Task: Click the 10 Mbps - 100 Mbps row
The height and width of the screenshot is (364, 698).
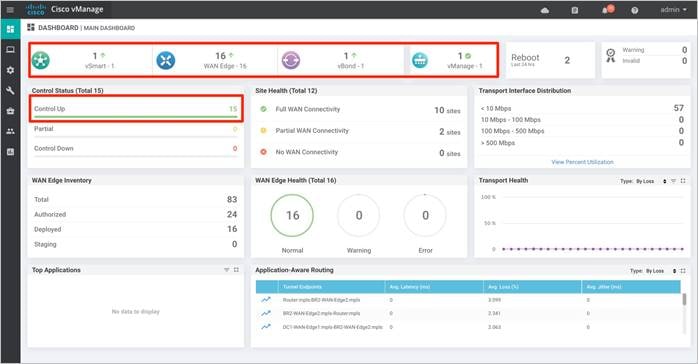Action: [x=582, y=120]
